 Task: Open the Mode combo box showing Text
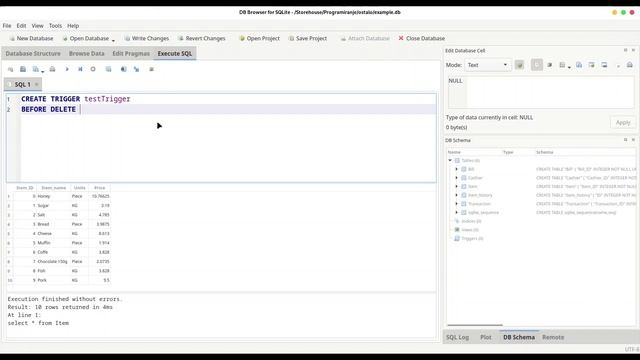(x=487, y=65)
